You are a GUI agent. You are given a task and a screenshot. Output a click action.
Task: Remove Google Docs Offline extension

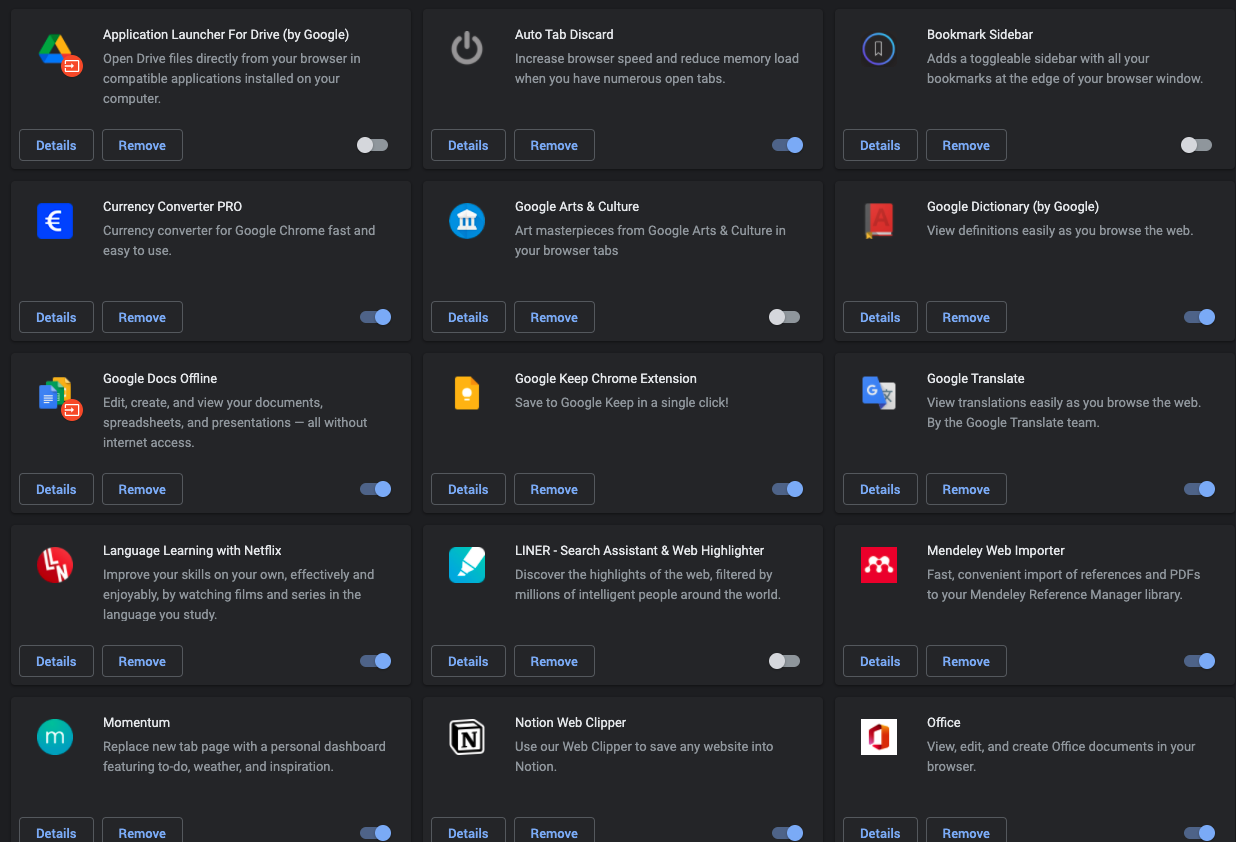[142, 489]
